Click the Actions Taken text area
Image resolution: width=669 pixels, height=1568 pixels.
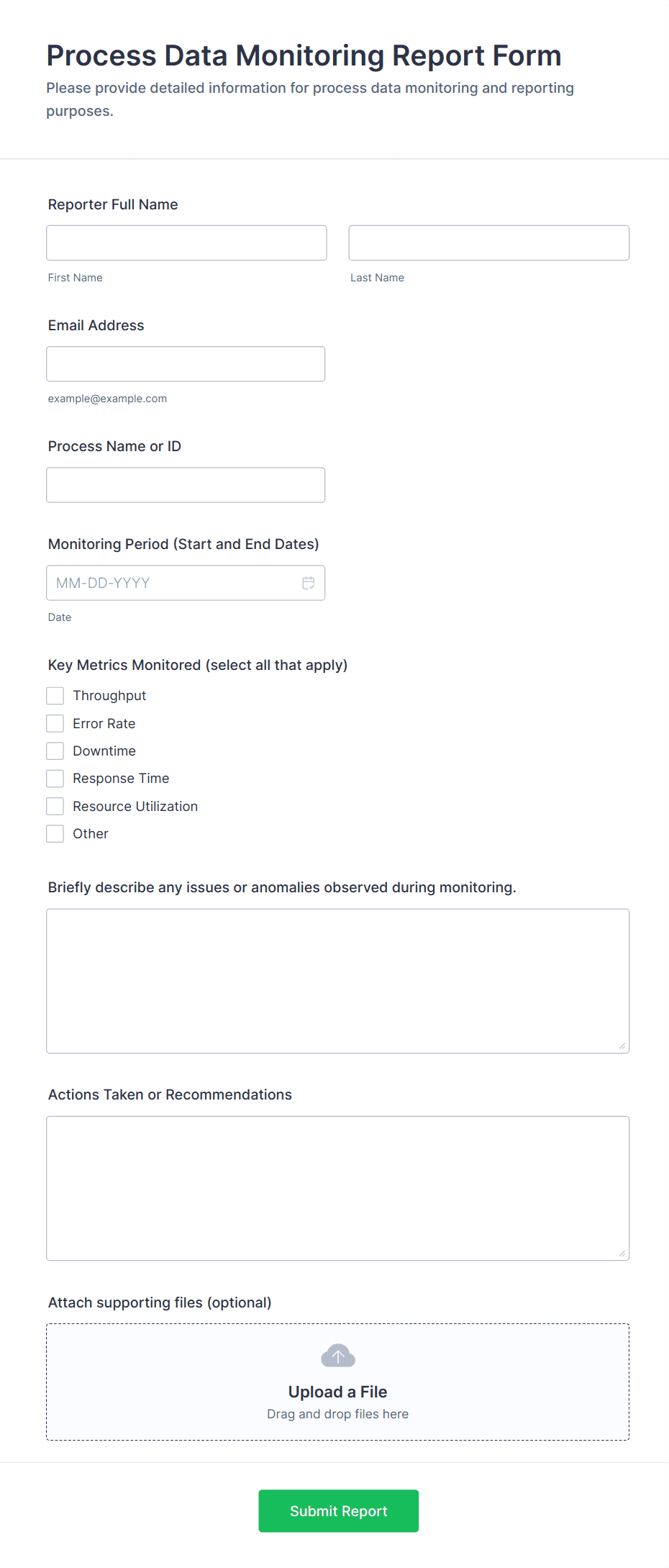[337, 1187]
